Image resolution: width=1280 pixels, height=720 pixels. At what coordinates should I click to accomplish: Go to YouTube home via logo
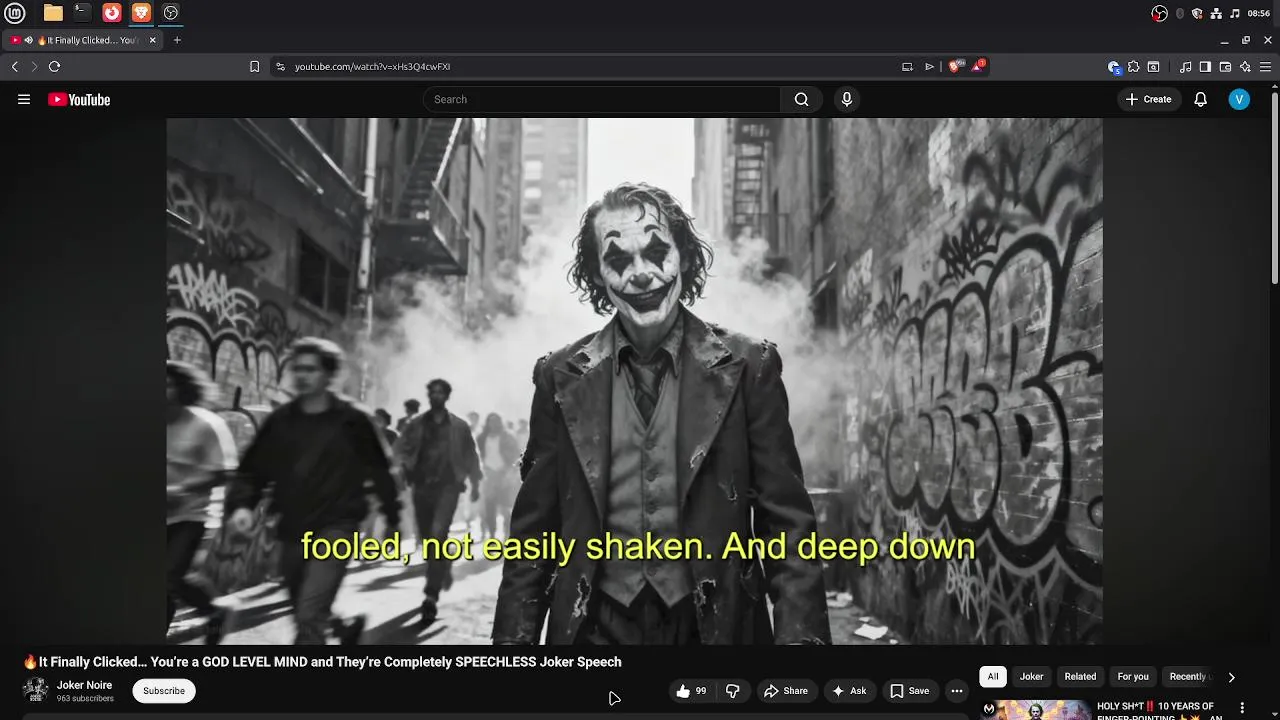79,99
